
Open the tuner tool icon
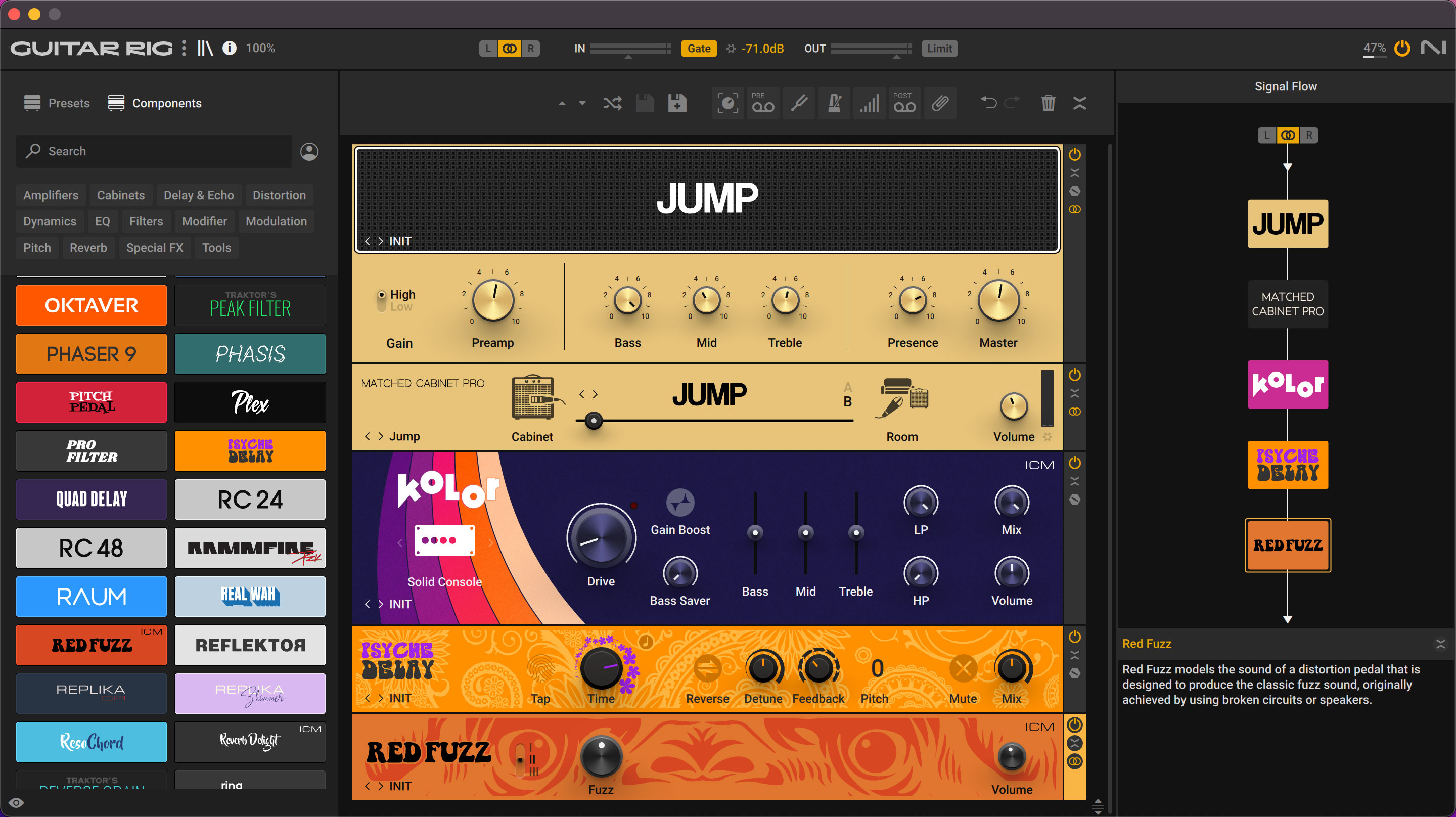point(799,104)
